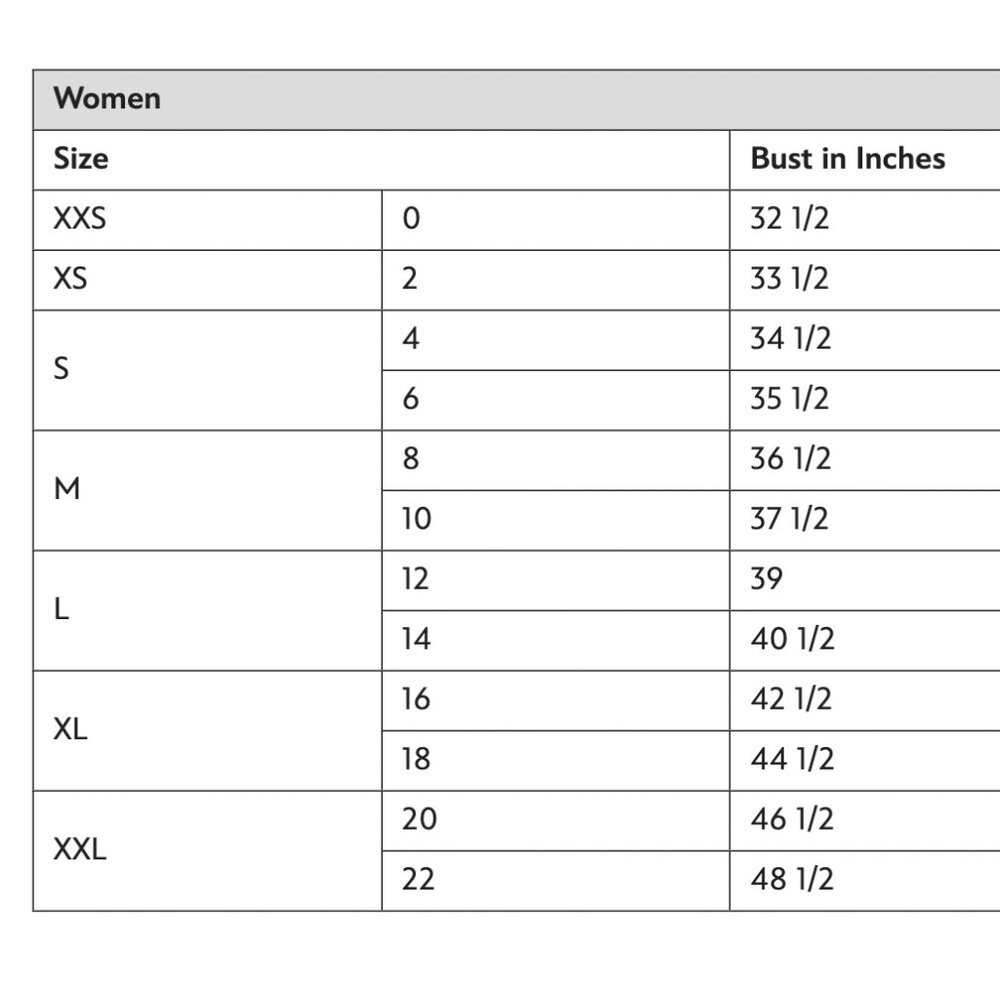The height and width of the screenshot is (1000, 1000).
Task: Click the 42 1/2 bust measurement
Action: [x=791, y=699]
